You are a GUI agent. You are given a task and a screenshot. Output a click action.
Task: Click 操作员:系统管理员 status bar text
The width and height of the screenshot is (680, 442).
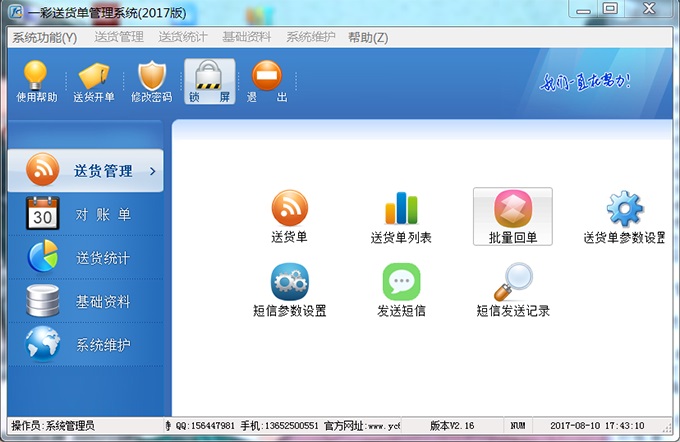(x=53, y=426)
